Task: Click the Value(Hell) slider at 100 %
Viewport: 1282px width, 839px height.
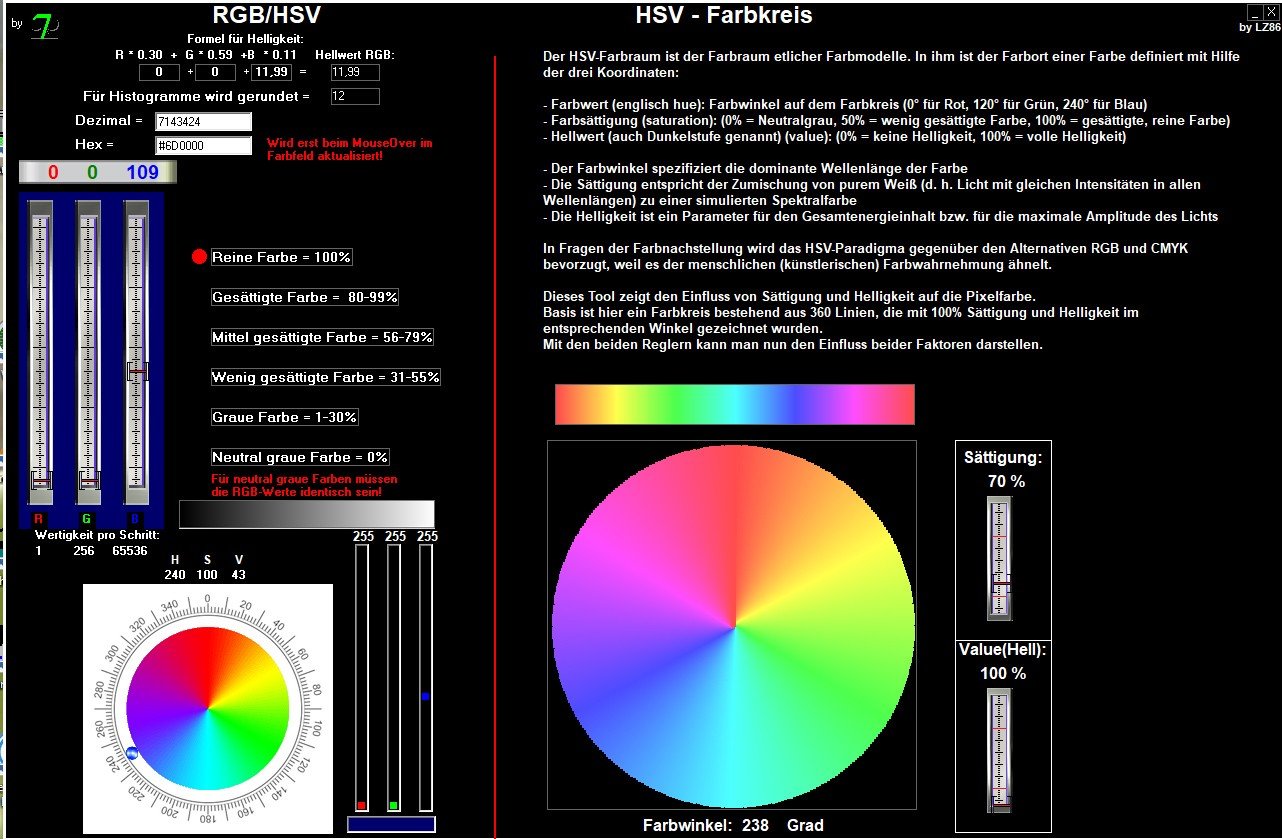Action: (x=1001, y=751)
